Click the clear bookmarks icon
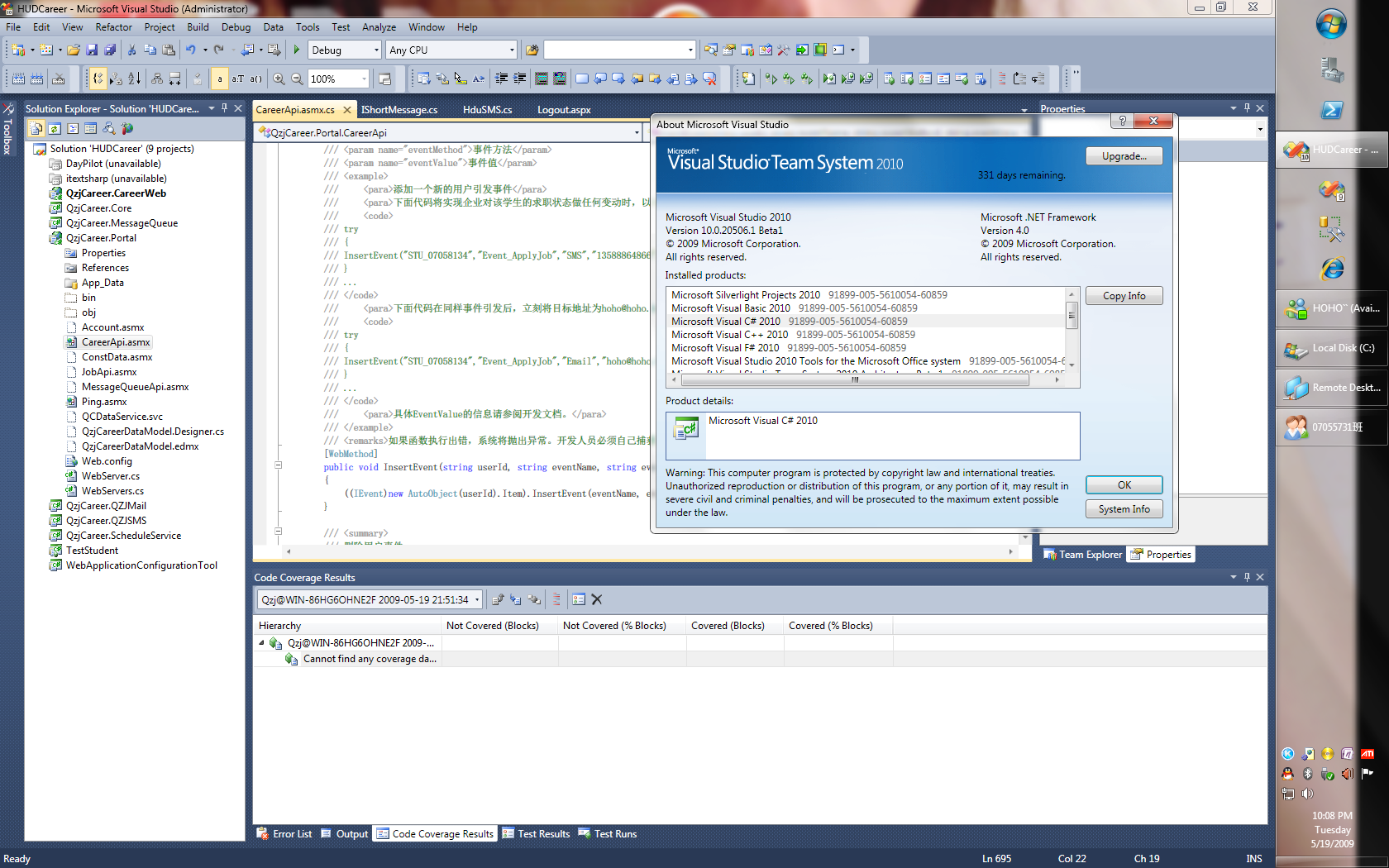 pos(709,79)
